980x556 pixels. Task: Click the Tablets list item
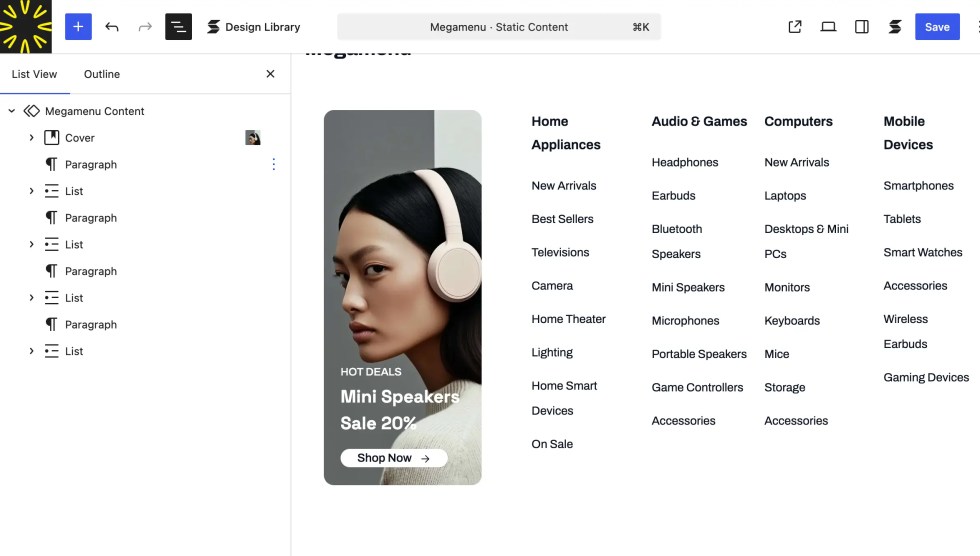tap(902, 219)
